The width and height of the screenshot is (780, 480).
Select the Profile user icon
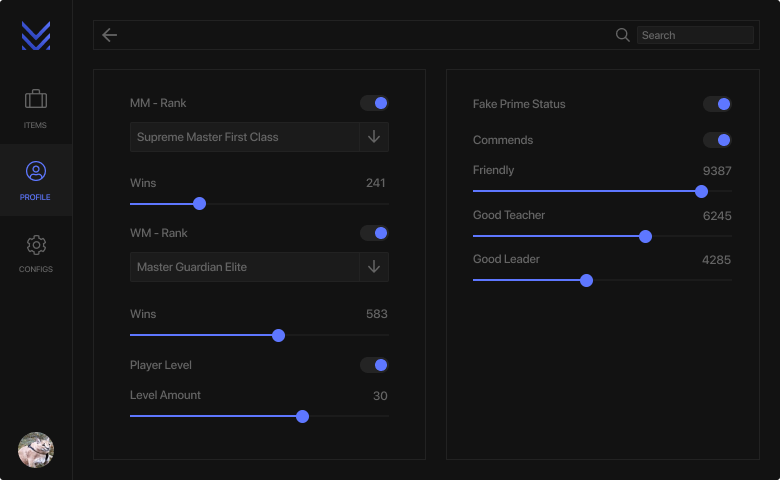[x=36, y=172]
